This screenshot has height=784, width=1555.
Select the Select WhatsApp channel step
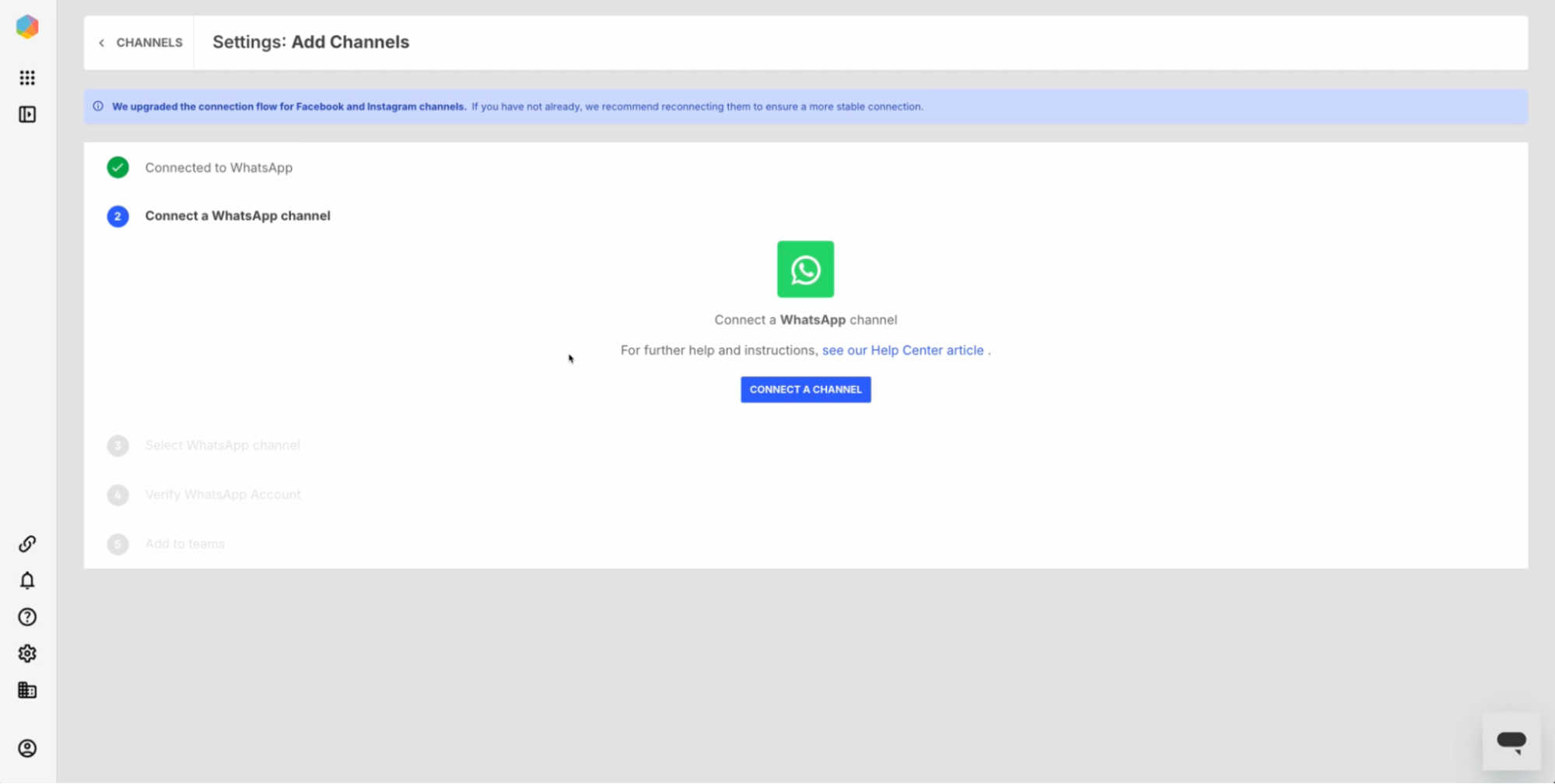pos(222,445)
